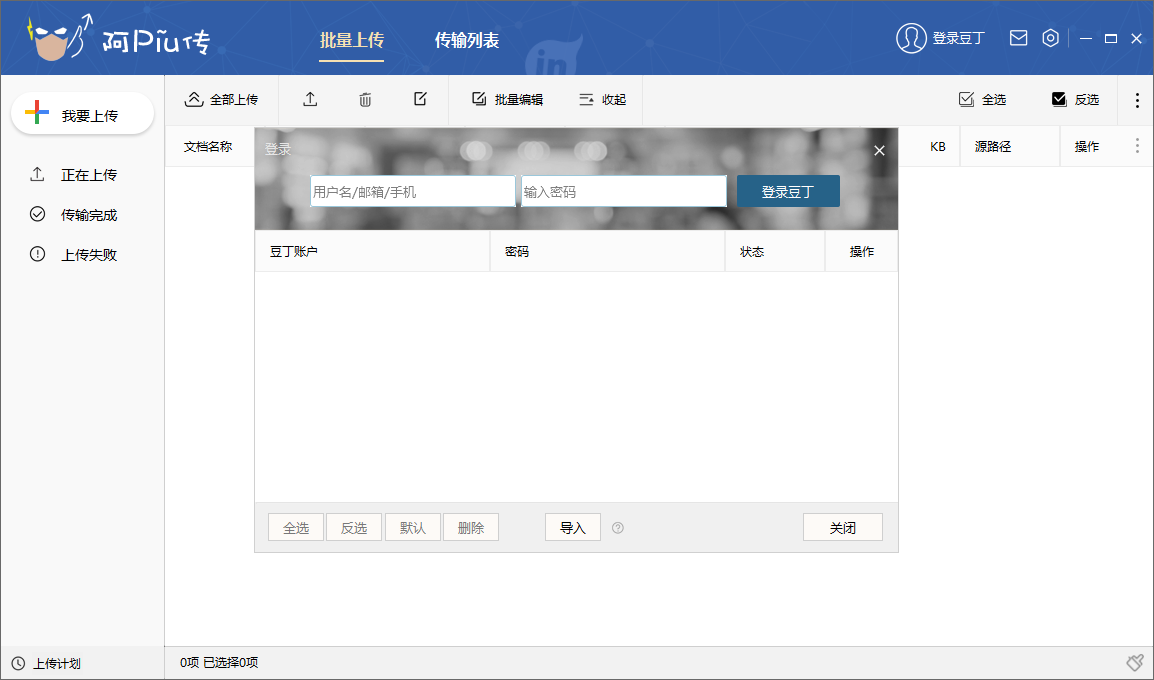Click the 输入密码 password field
Image resolution: width=1154 pixels, height=680 pixels.
click(x=624, y=191)
